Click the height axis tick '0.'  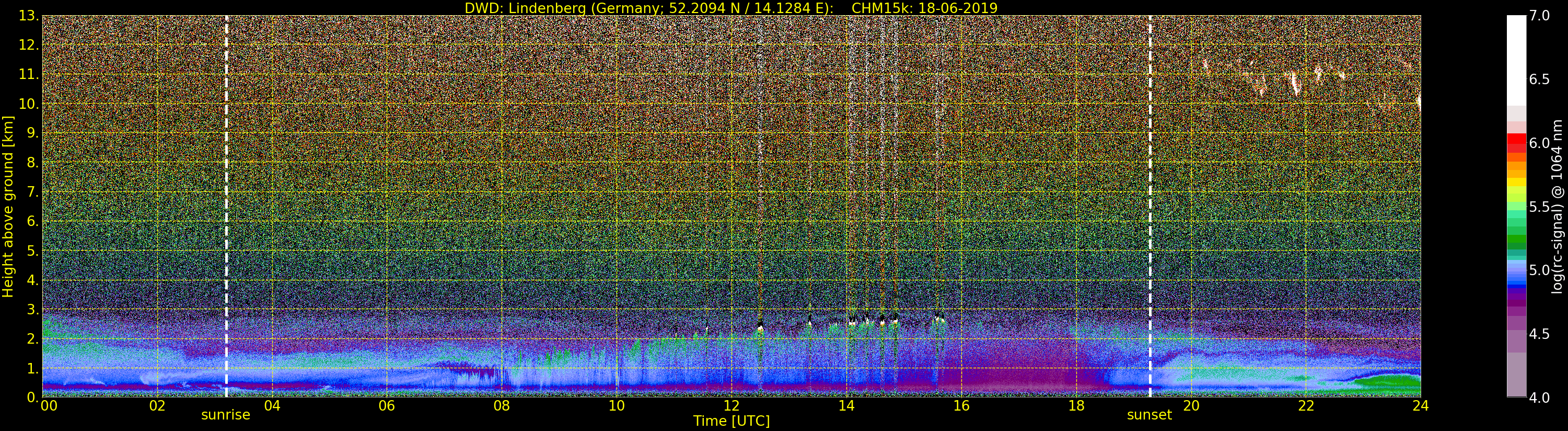coord(33,398)
